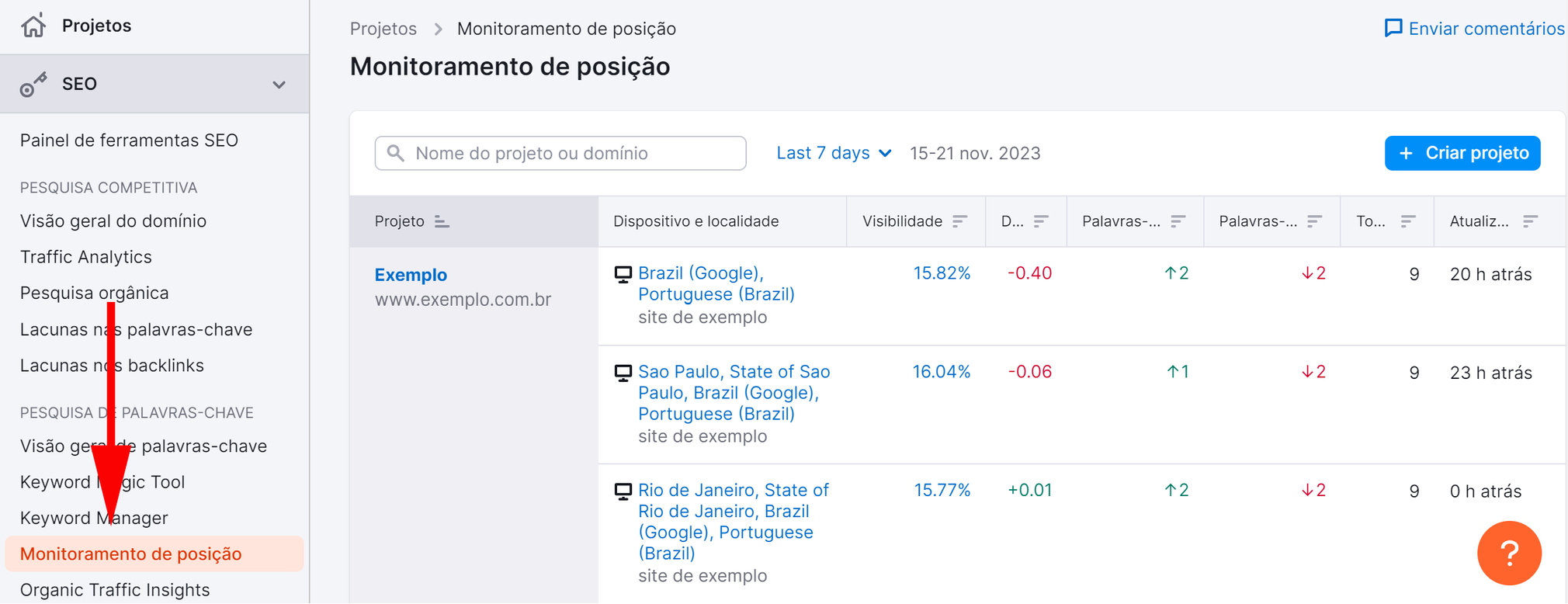The width and height of the screenshot is (1568, 604).
Task: Click the desktop device icon next to Brazil (Google)
Action: (622, 273)
